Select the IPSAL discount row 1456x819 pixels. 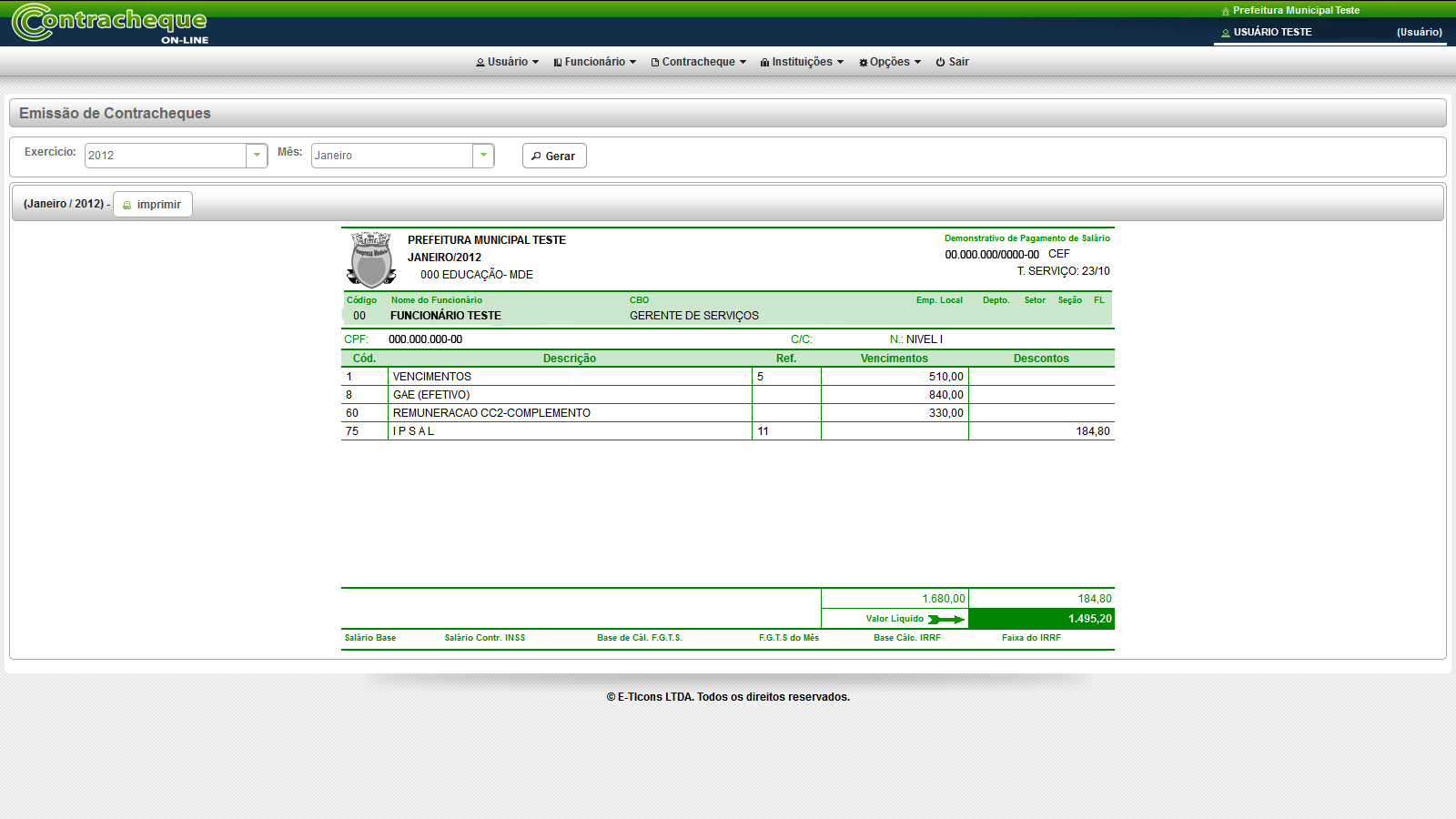tap(569, 431)
